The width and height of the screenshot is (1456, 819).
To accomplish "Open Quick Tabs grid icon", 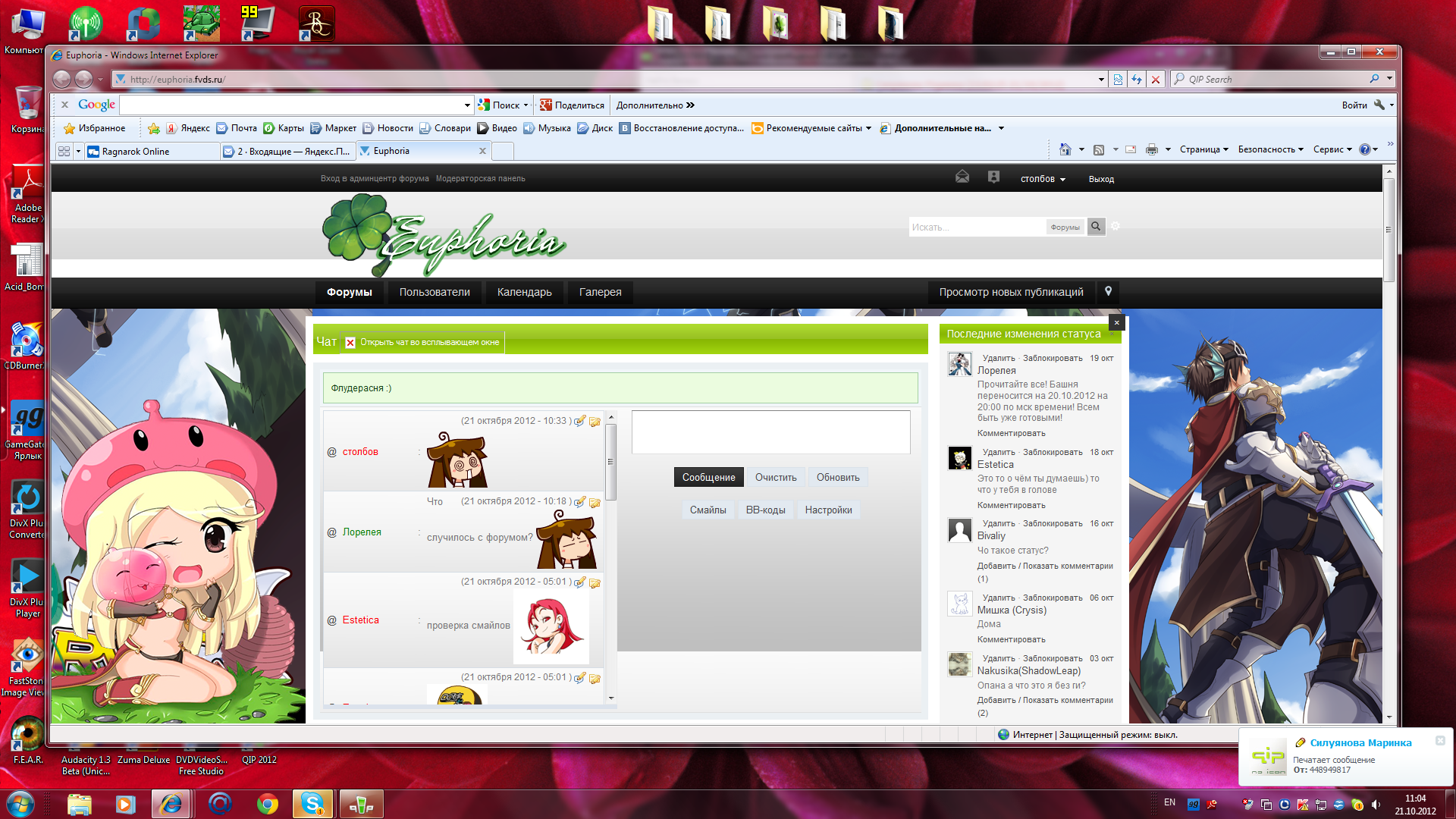I will pyautogui.click(x=64, y=152).
